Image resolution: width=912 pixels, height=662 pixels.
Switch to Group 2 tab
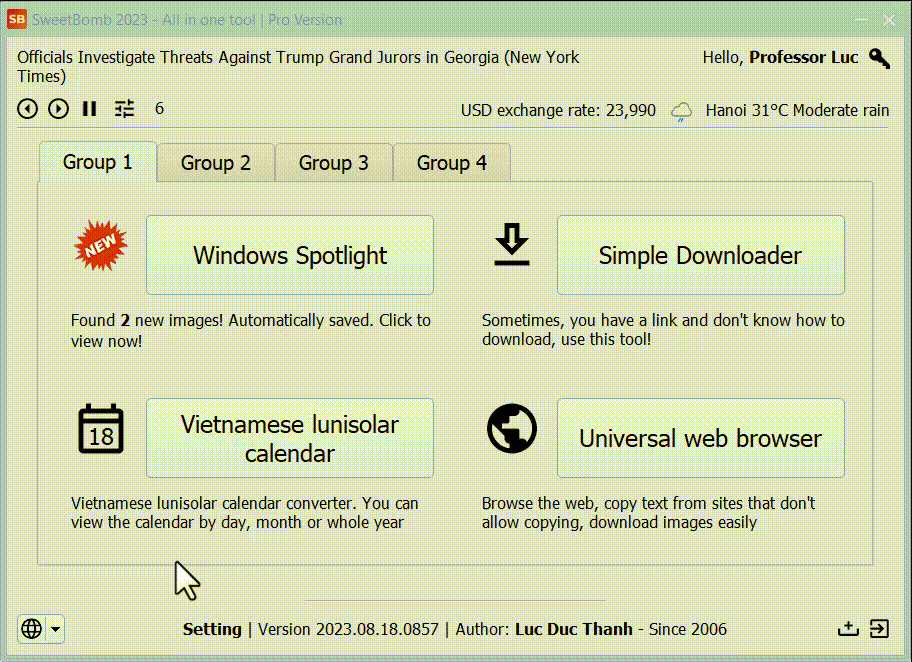pyautogui.click(x=215, y=163)
